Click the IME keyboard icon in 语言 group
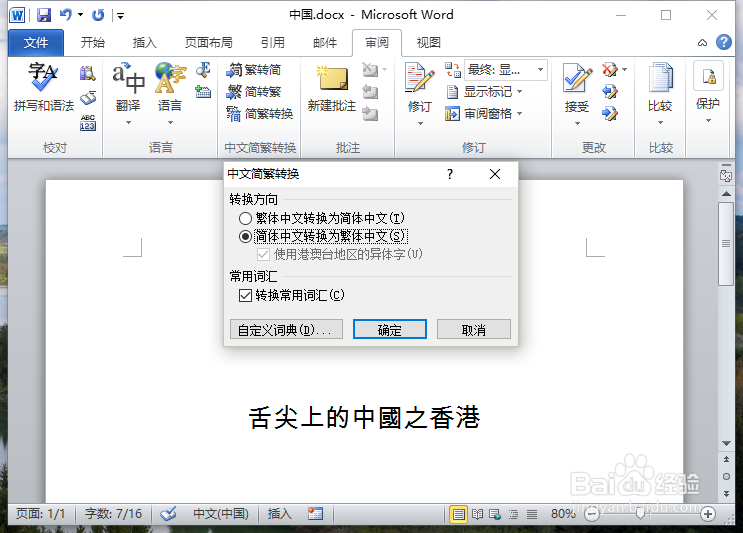 203,91
